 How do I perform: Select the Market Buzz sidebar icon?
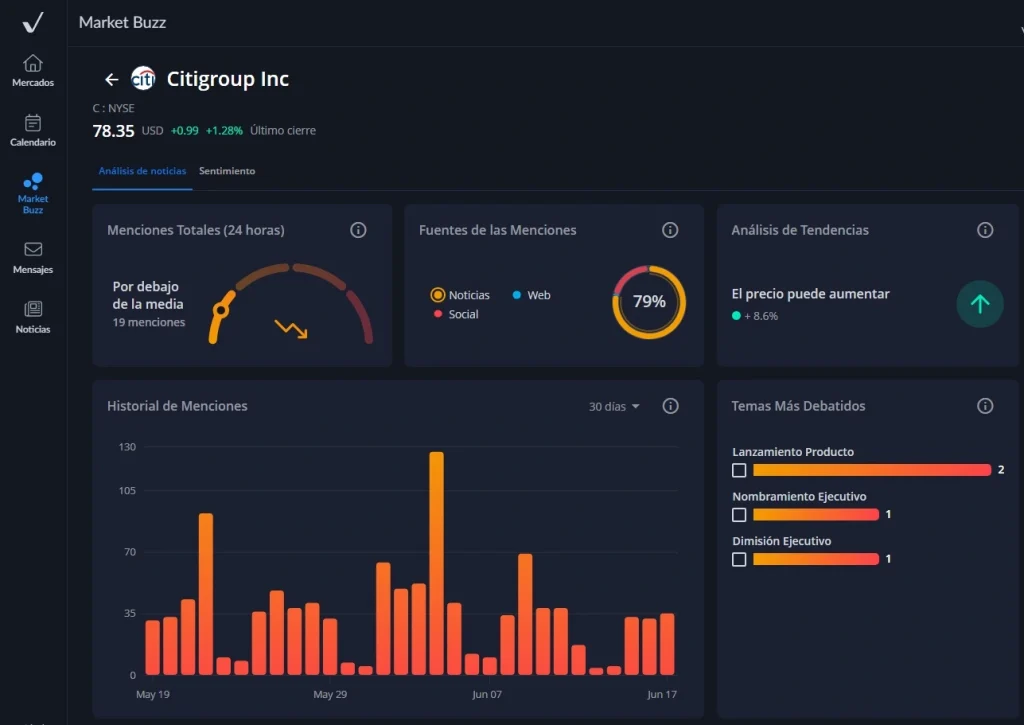33,181
